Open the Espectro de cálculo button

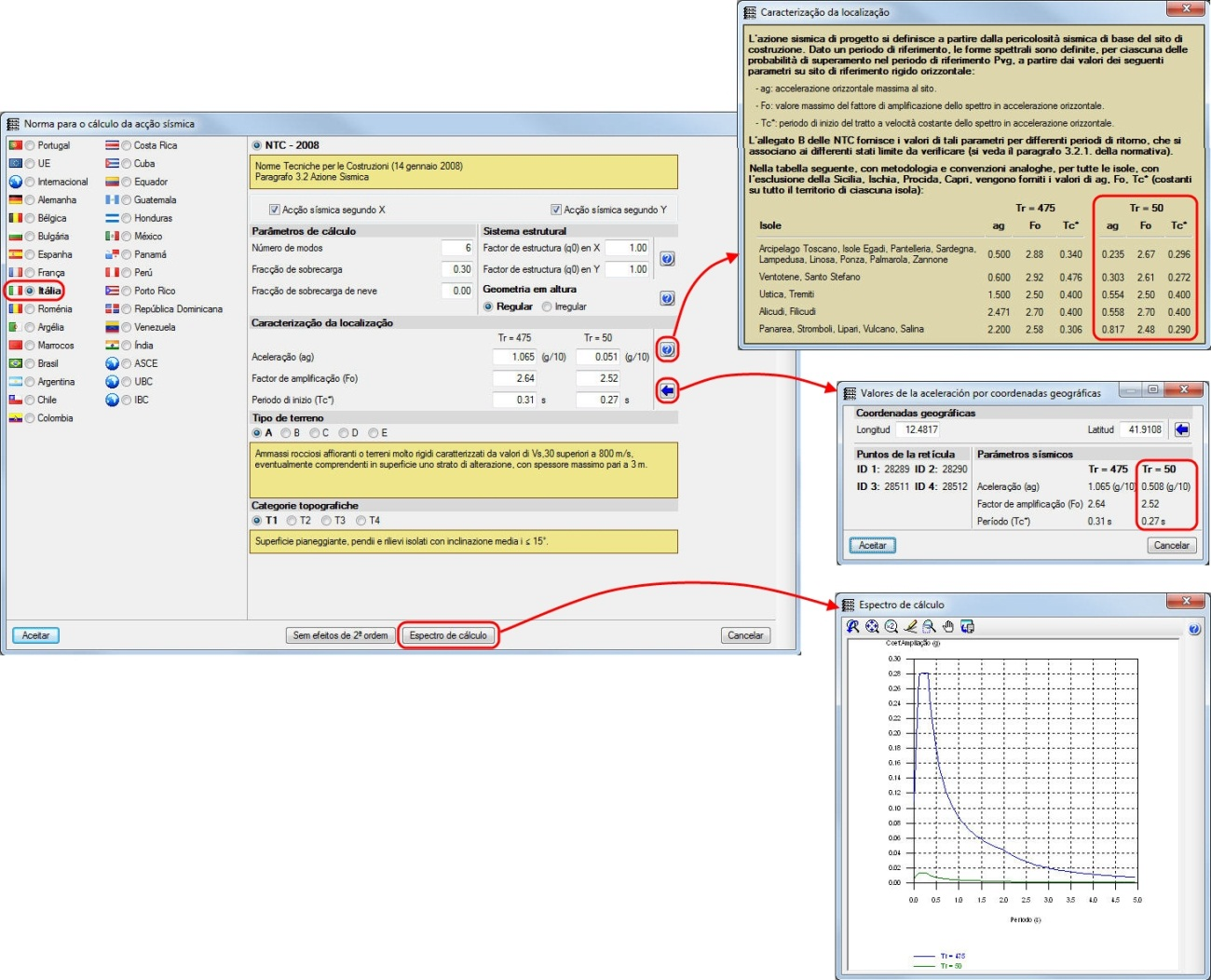(x=448, y=635)
